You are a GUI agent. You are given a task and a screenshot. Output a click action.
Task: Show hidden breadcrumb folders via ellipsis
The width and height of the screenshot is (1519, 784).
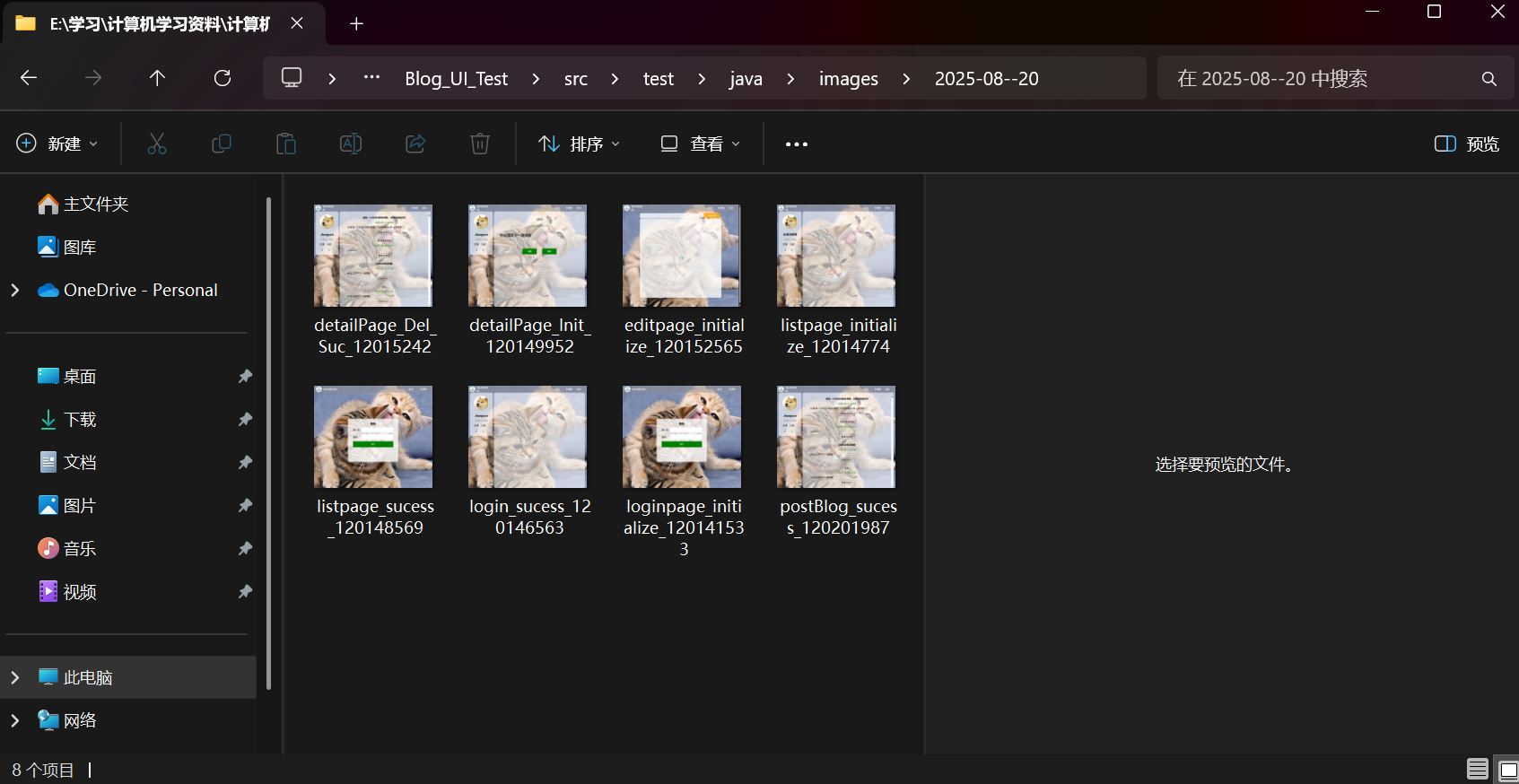click(x=371, y=78)
